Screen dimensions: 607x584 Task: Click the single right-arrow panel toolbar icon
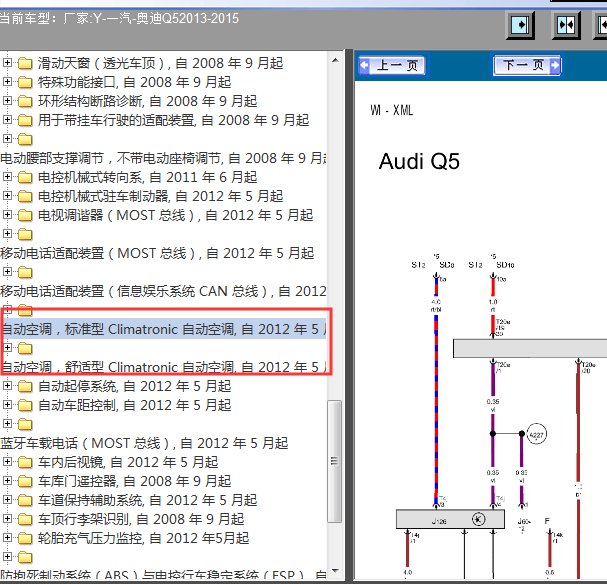[x=520, y=25]
